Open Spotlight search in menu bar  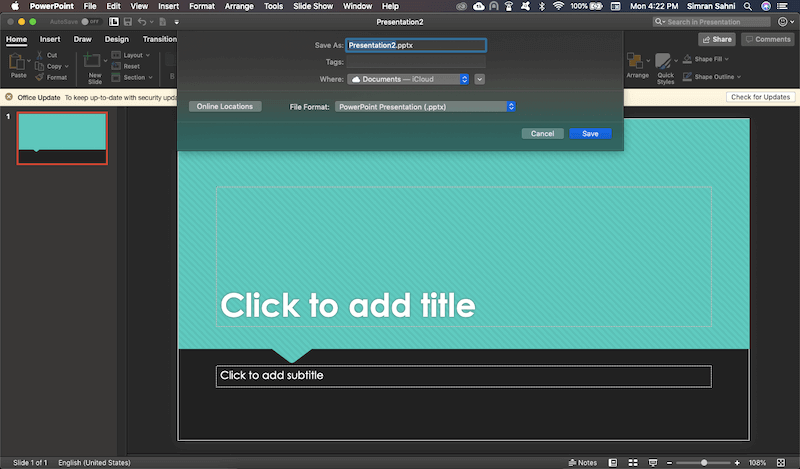click(747, 7)
